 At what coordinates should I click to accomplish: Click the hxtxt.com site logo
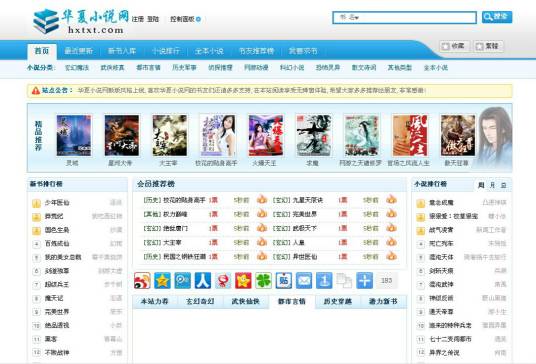[x=81, y=21]
